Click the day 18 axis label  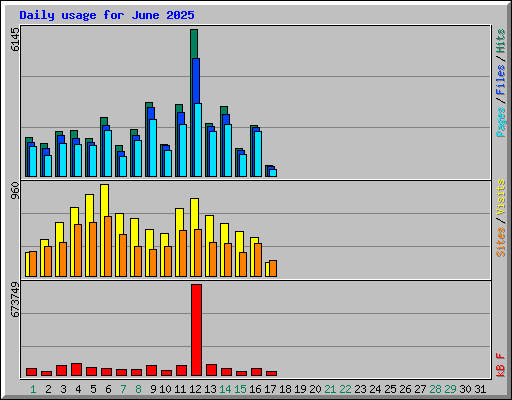pyautogui.click(x=285, y=389)
